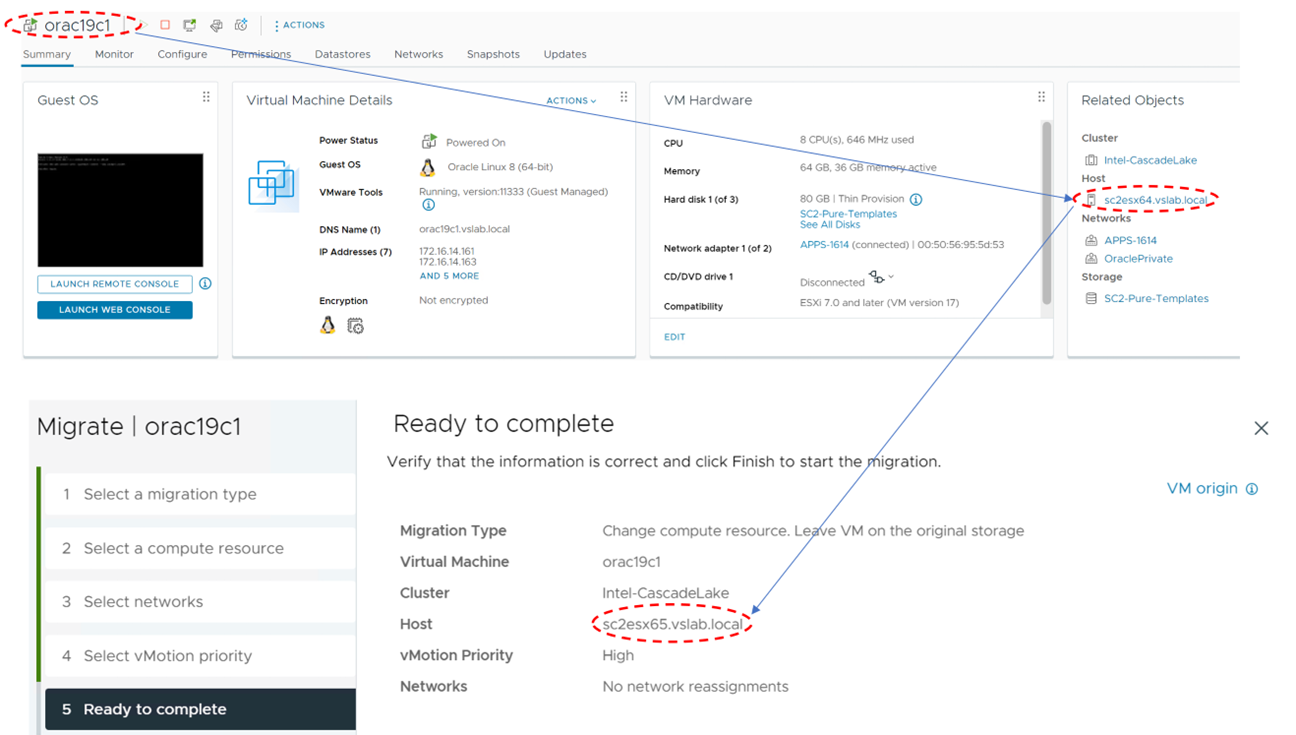Image resolution: width=1296 pixels, height=735 pixels.
Task: Open the APPS-1614 link in Related Objects
Action: pyautogui.click(x=1130, y=240)
